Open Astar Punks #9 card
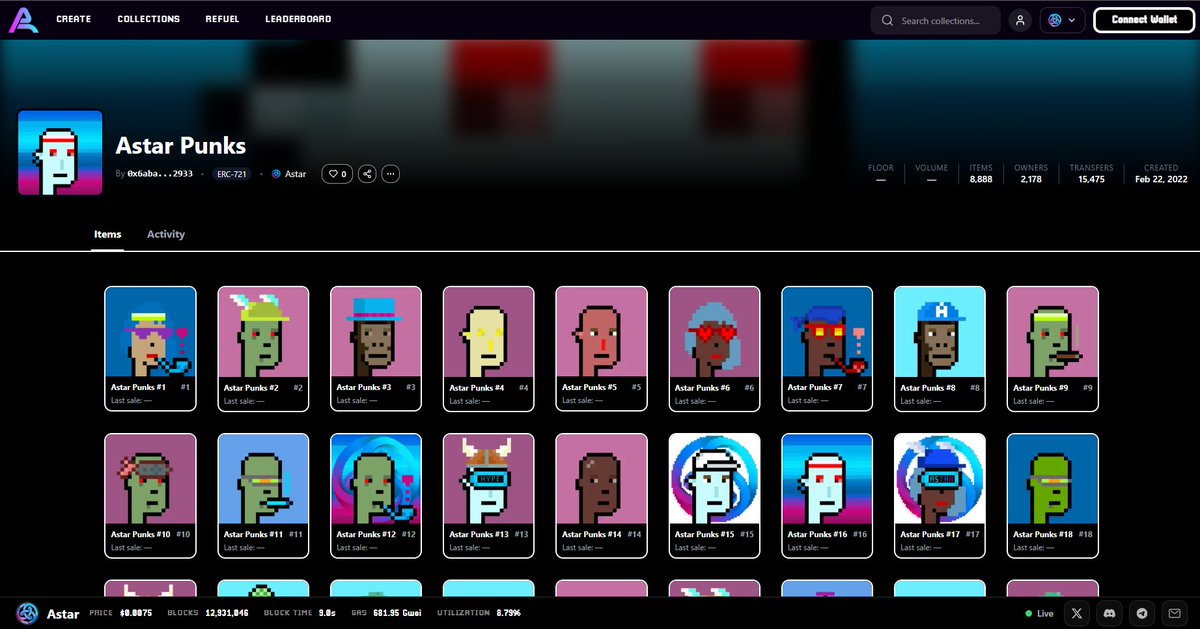1200x629 pixels. pos(1053,349)
